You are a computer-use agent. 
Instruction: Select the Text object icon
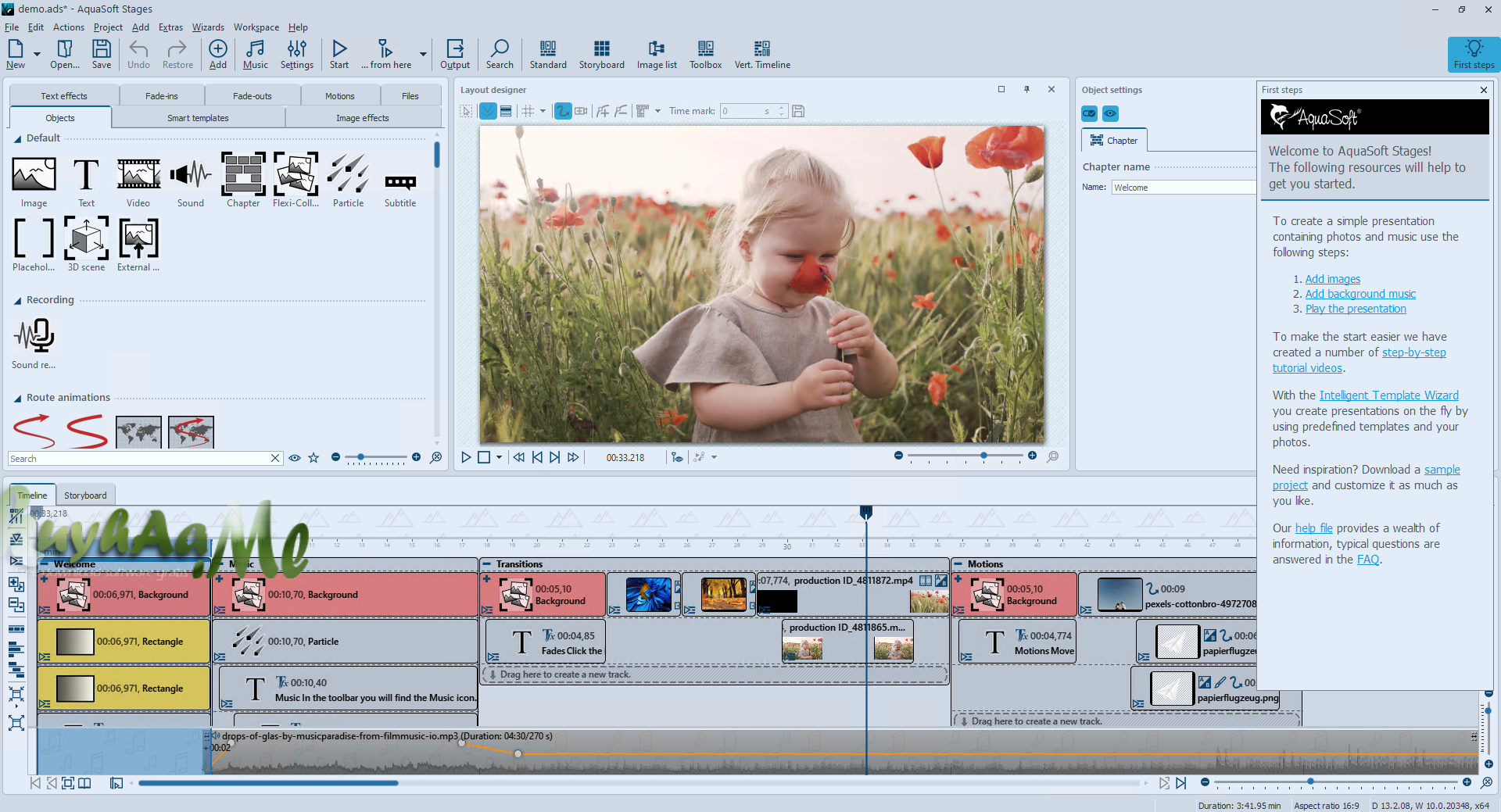(86, 182)
